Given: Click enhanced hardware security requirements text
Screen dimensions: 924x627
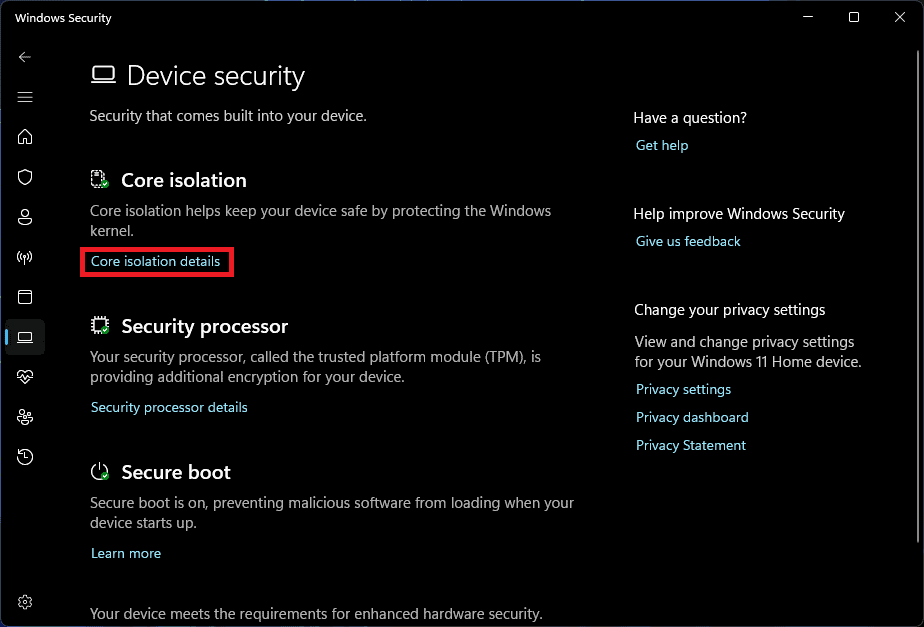Looking at the screenshot, I should [x=316, y=614].
